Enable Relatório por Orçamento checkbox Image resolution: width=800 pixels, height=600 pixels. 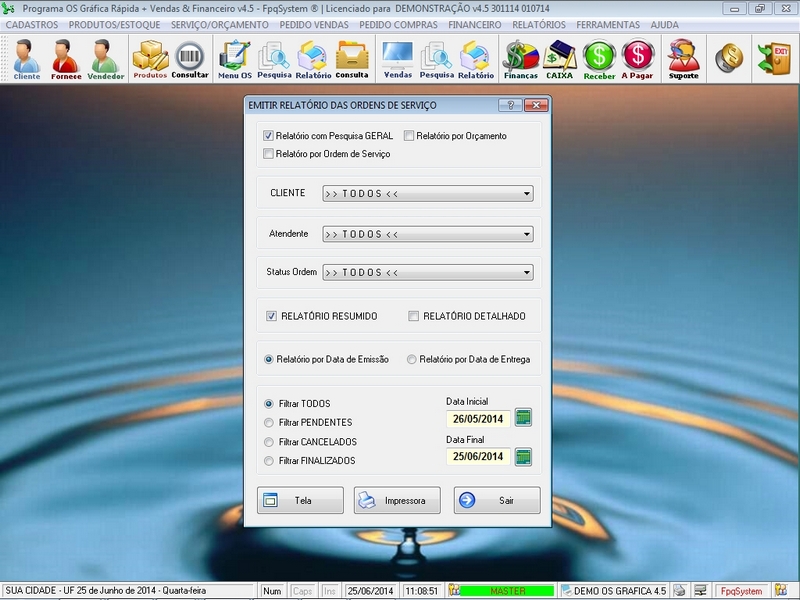[409, 135]
